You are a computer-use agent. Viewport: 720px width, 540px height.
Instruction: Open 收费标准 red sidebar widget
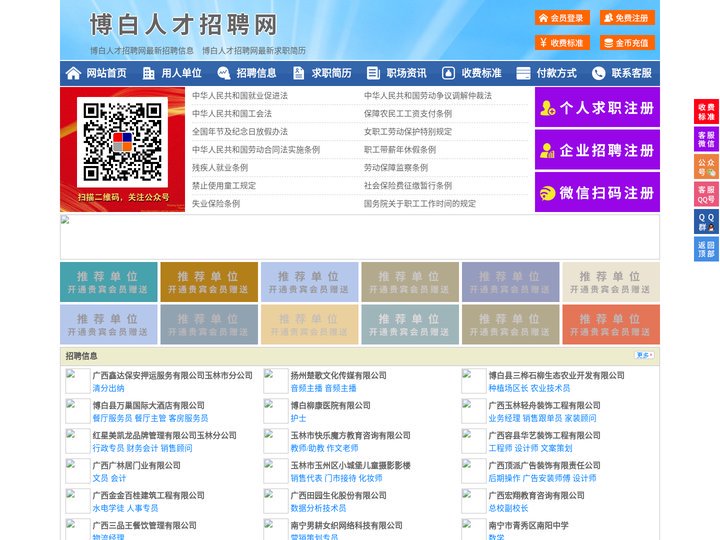pos(706,112)
